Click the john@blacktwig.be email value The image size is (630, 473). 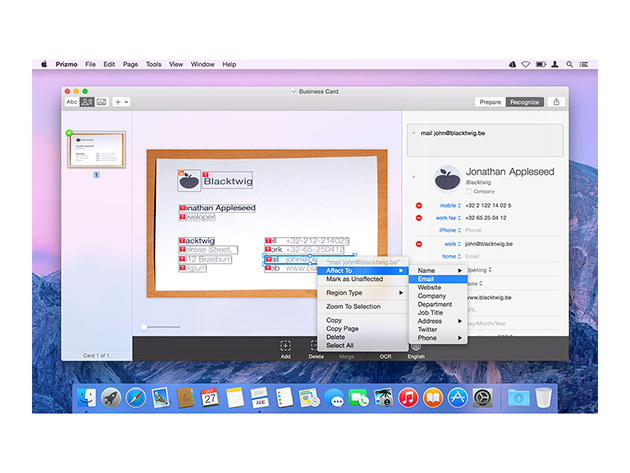click(x=489, y=244)
